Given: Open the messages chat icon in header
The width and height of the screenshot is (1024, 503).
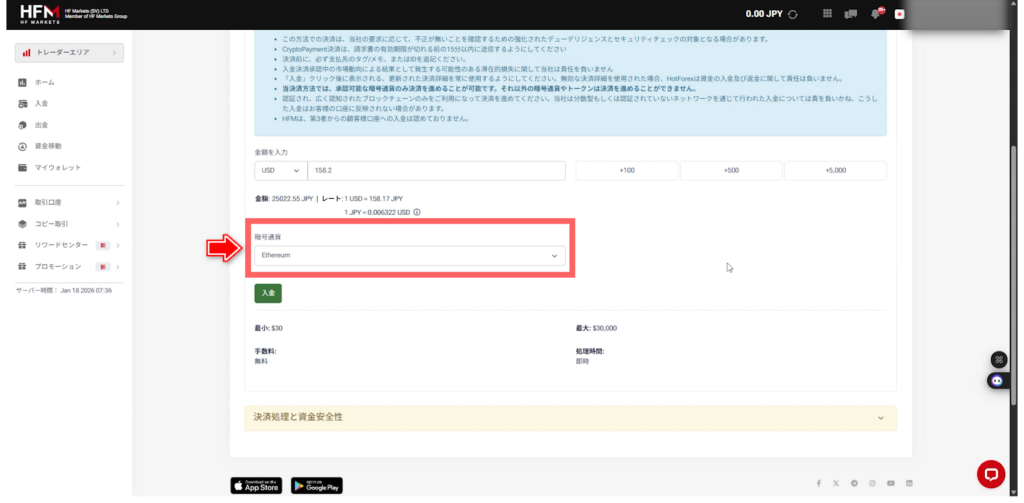Looking at the screenshot, I should point(851,15).
